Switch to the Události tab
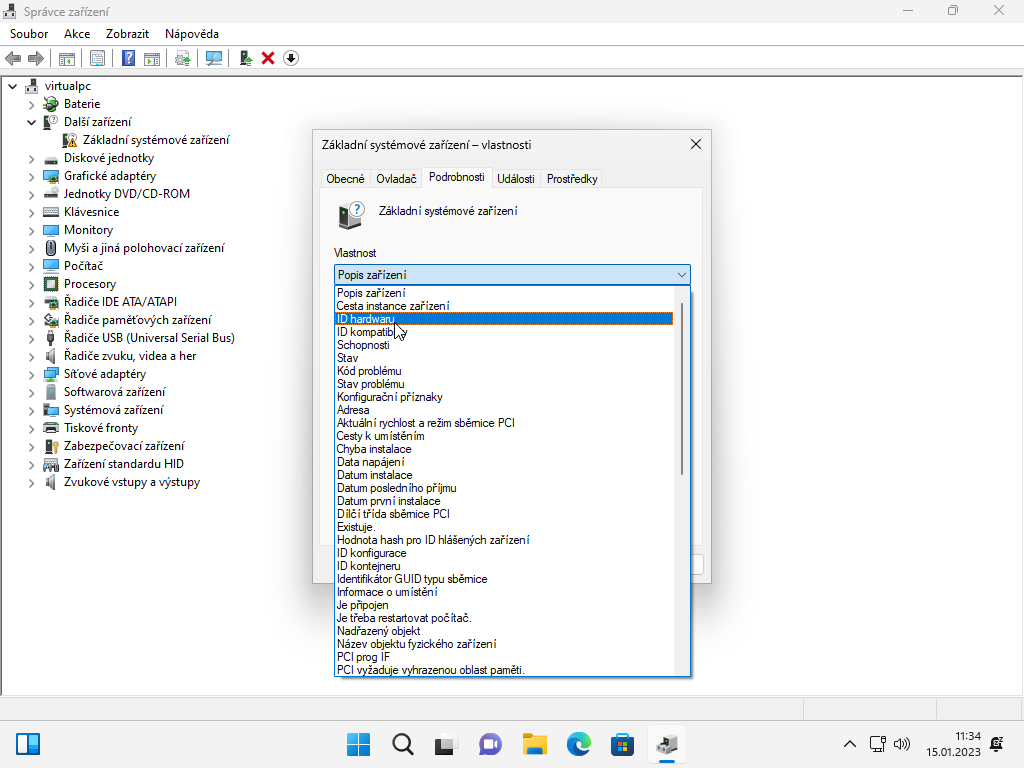 pyautogui.click(x=516, y=179)
